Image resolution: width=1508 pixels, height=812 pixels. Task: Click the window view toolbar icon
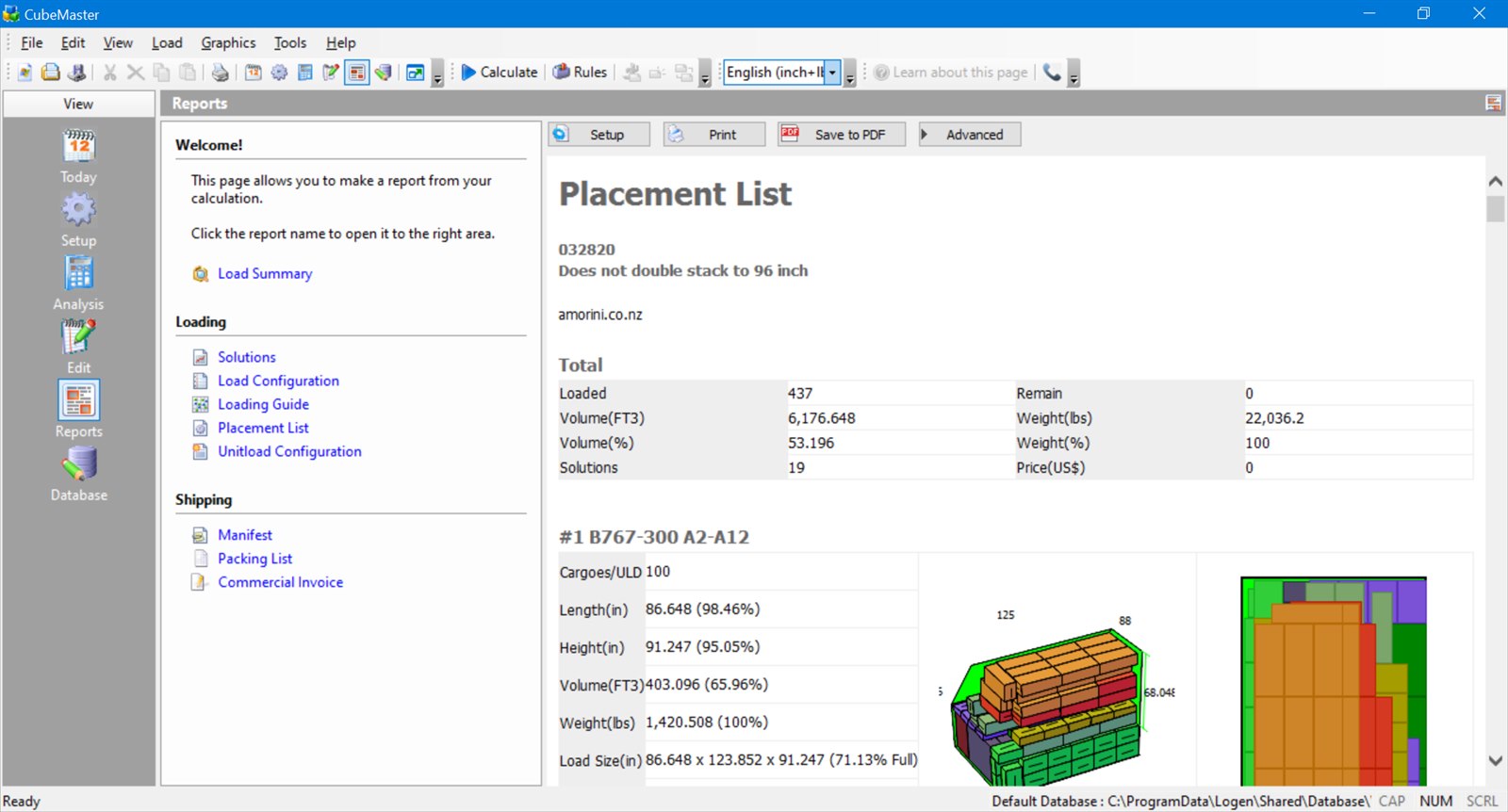[x=415, y=73]
